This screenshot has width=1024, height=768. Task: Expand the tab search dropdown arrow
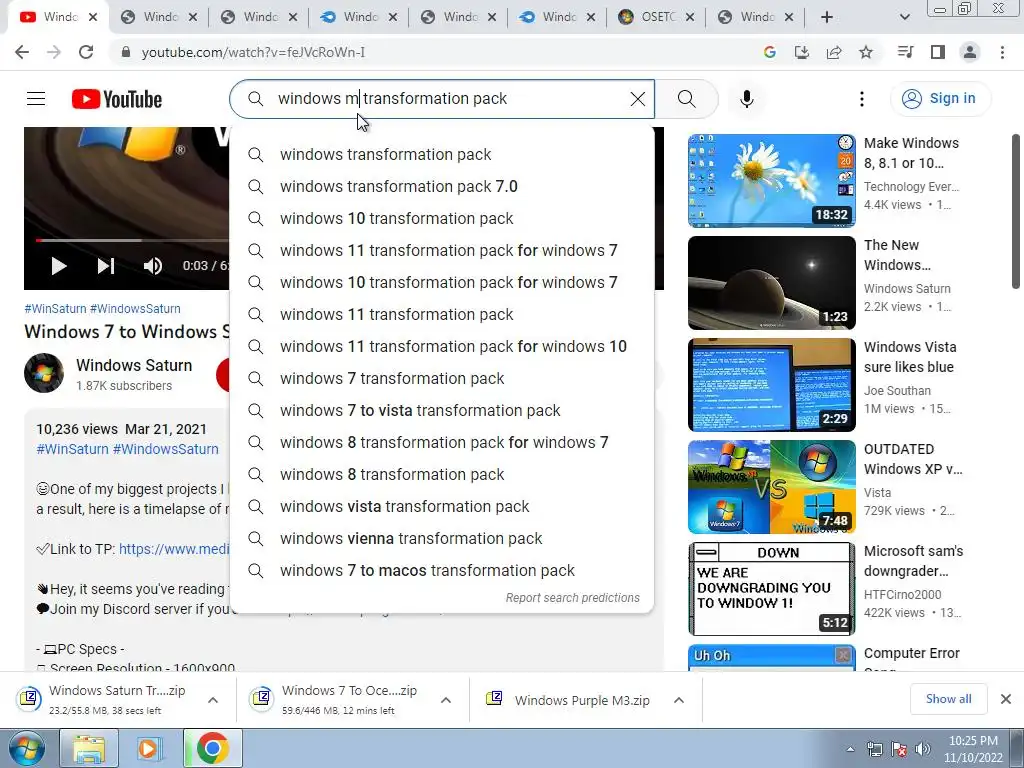point(904,18)
